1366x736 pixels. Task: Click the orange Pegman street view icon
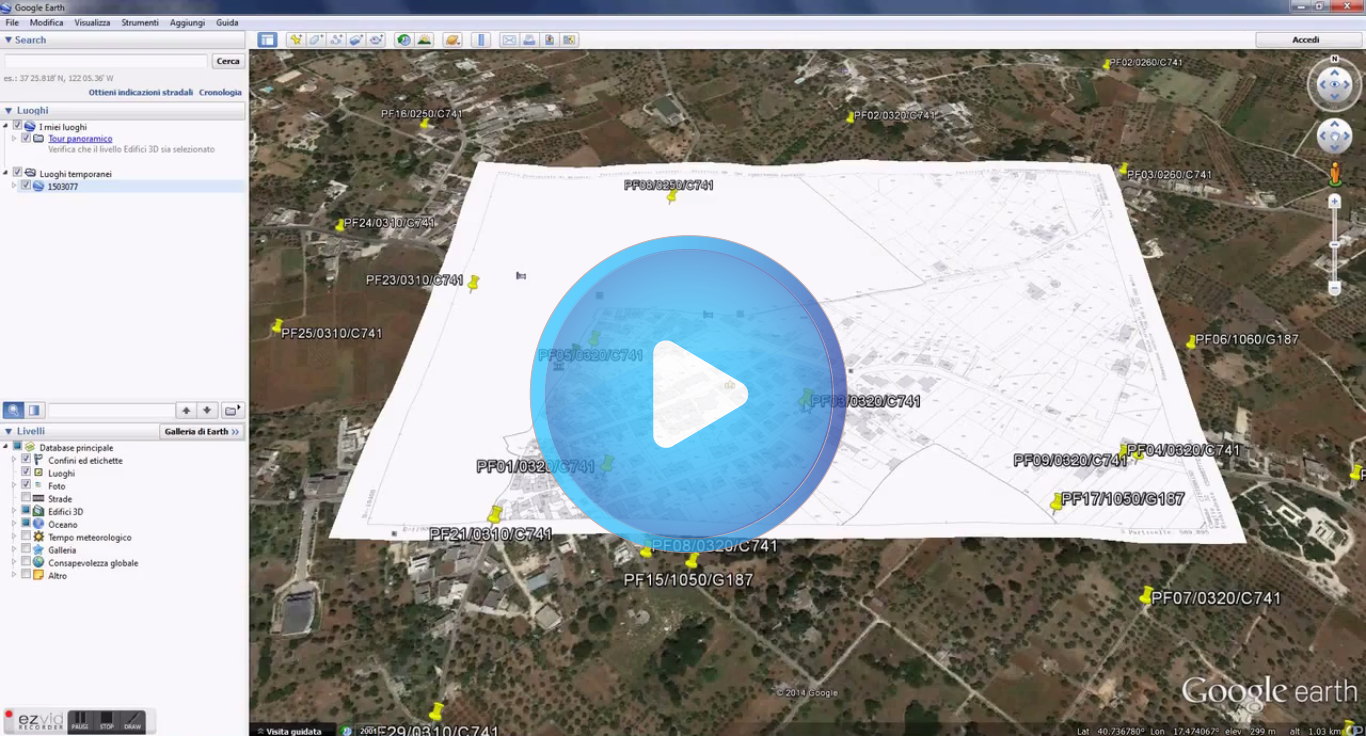tap(1334, 174)
